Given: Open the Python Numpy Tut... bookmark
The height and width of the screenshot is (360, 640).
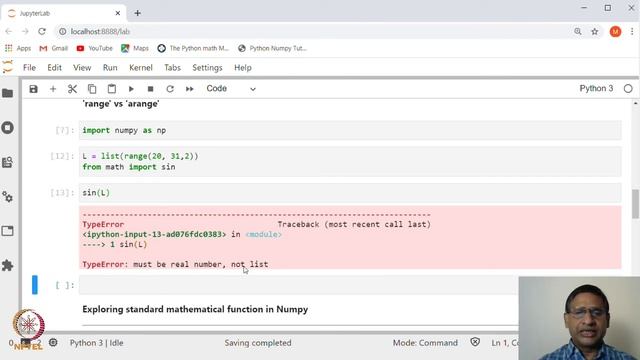Looking at the screenshot, I should pos(272,48).
